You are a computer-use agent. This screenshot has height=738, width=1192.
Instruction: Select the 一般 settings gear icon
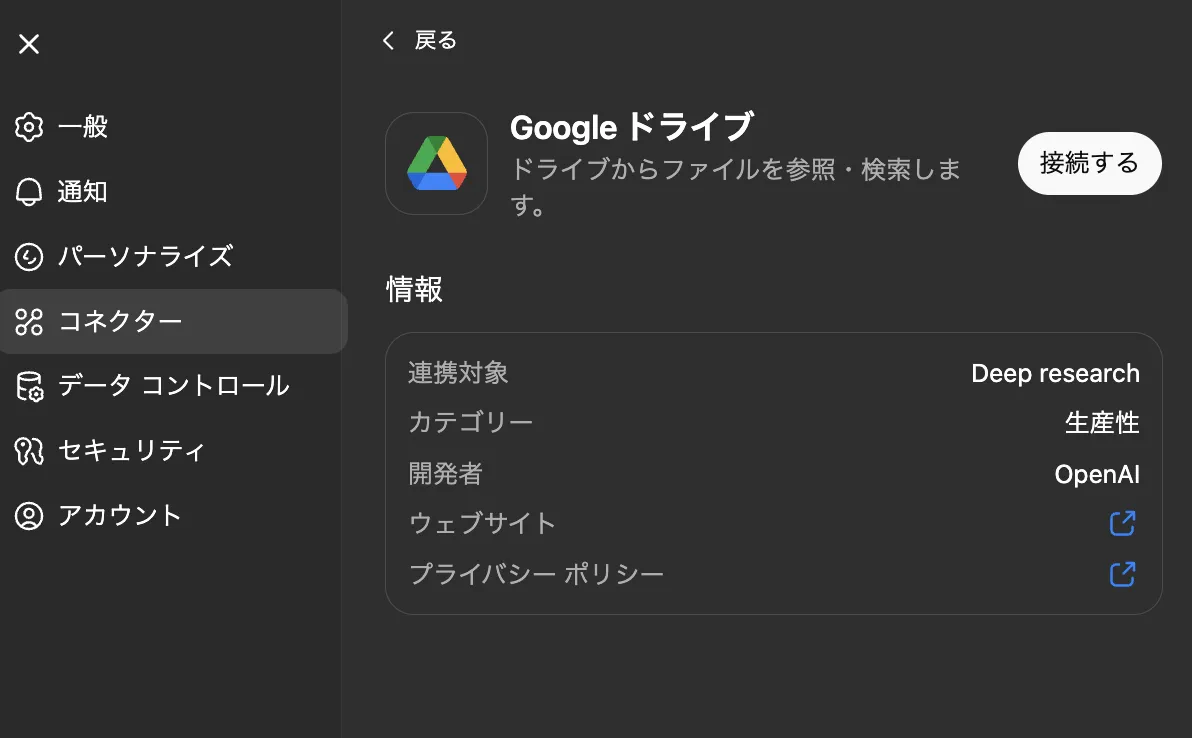tap(29, 127)
